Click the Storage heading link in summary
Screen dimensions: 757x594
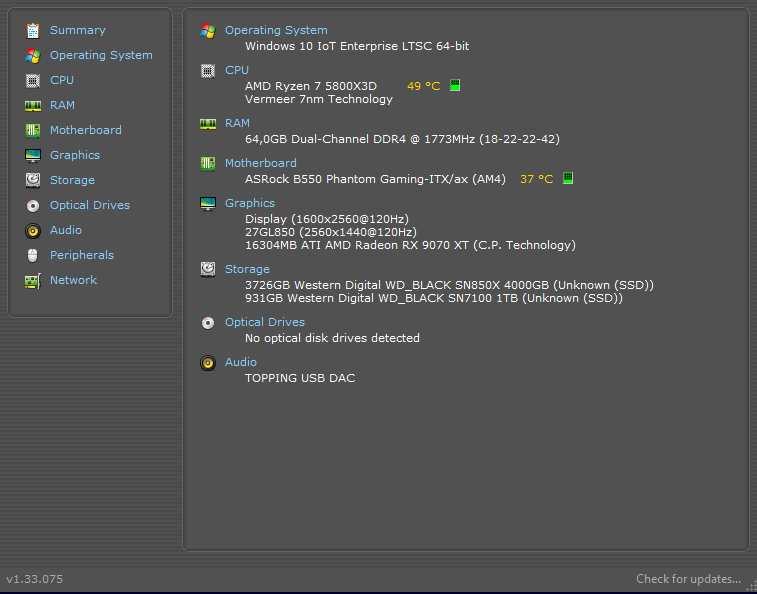[247, 269]
